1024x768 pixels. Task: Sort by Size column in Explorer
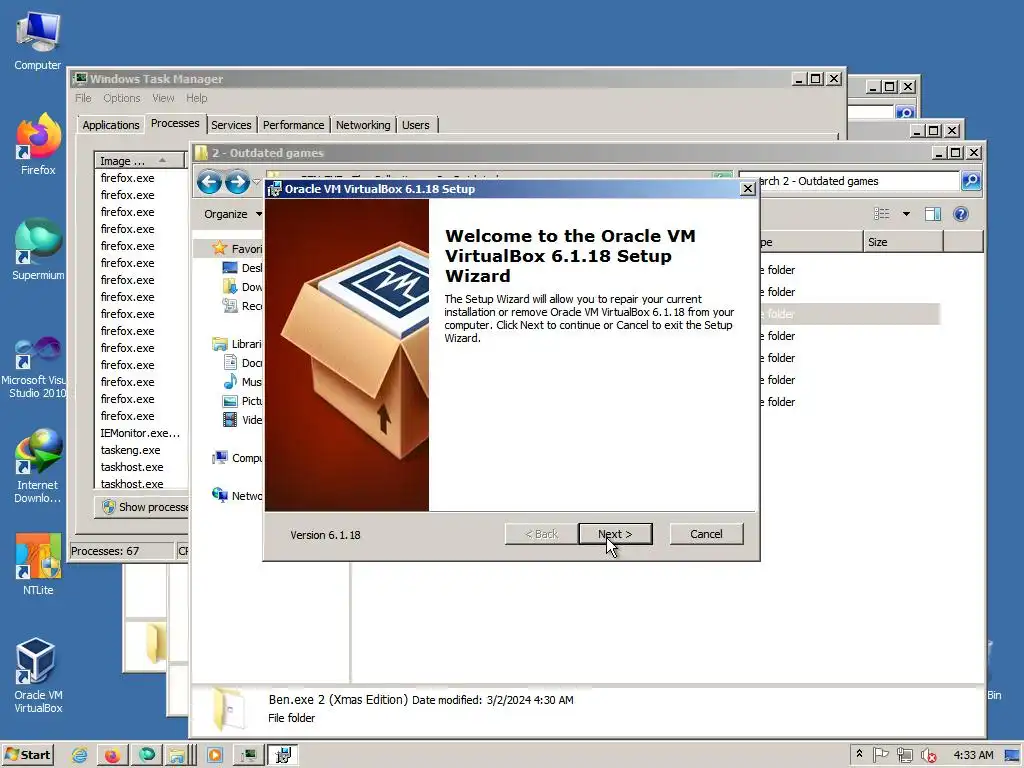(903, 242)
